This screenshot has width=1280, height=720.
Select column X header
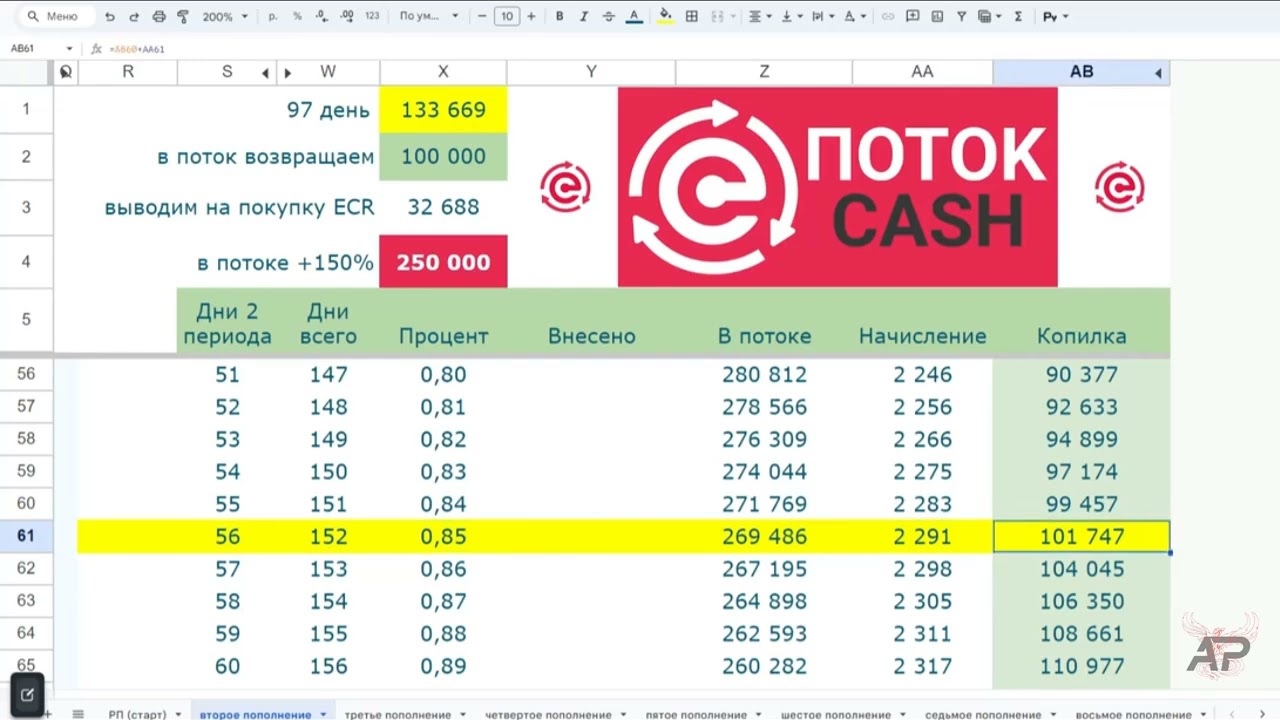click(443, 72)
